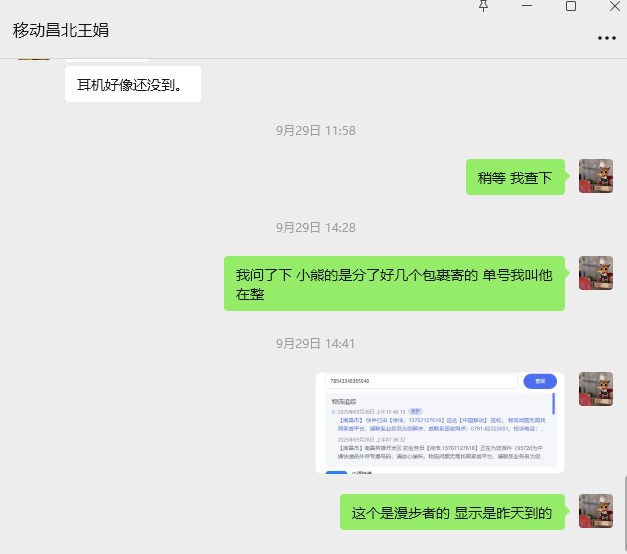Click the message 这个是漫步者的 显示是昨天到的
This screenshot has height=554, width=627.
point(452,512)
